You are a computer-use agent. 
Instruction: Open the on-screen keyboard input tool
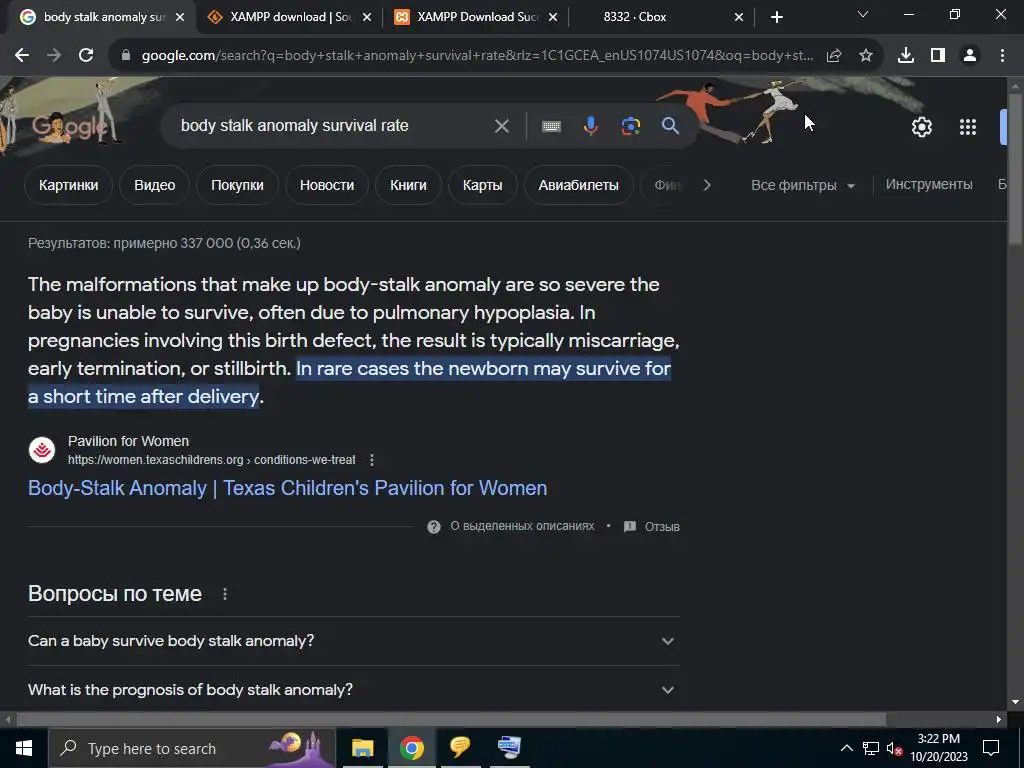click(551, 126)
